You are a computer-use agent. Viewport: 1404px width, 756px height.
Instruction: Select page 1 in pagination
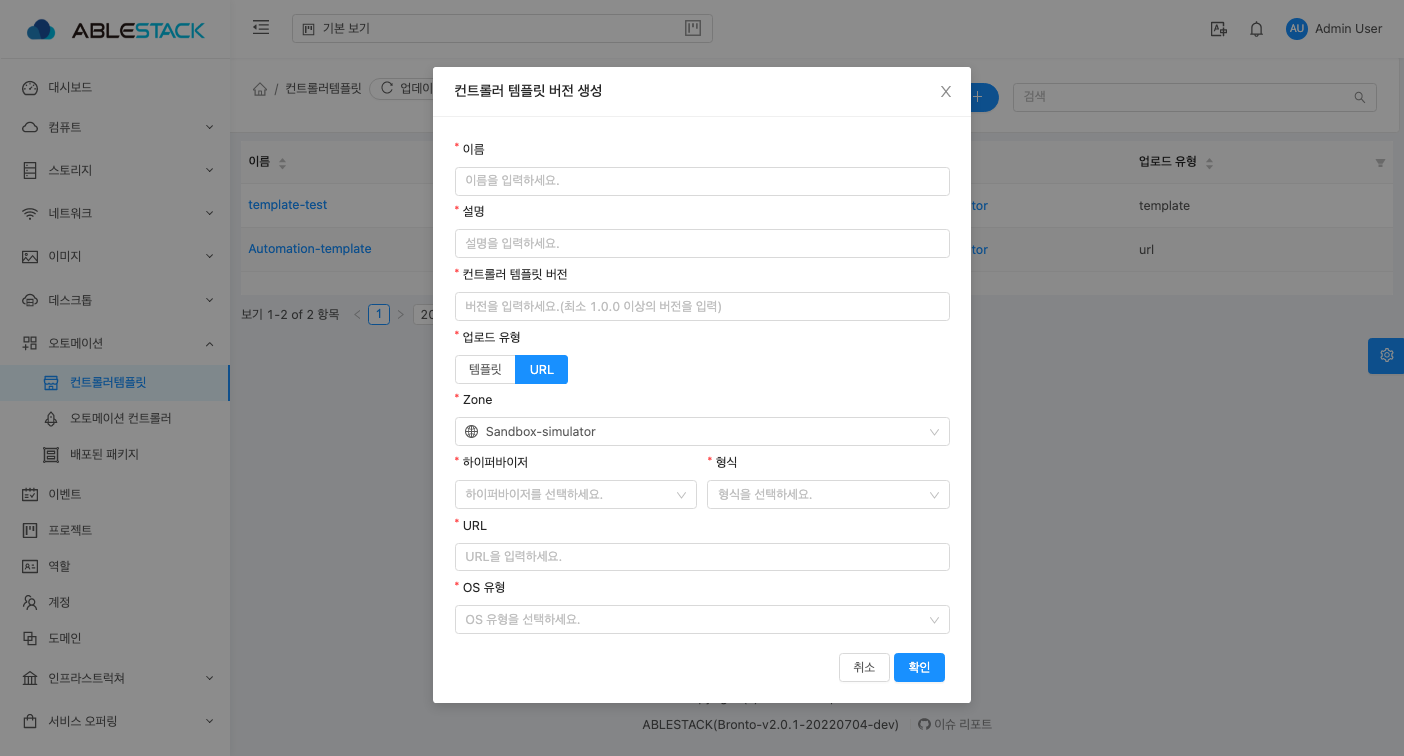click(379, 314)
